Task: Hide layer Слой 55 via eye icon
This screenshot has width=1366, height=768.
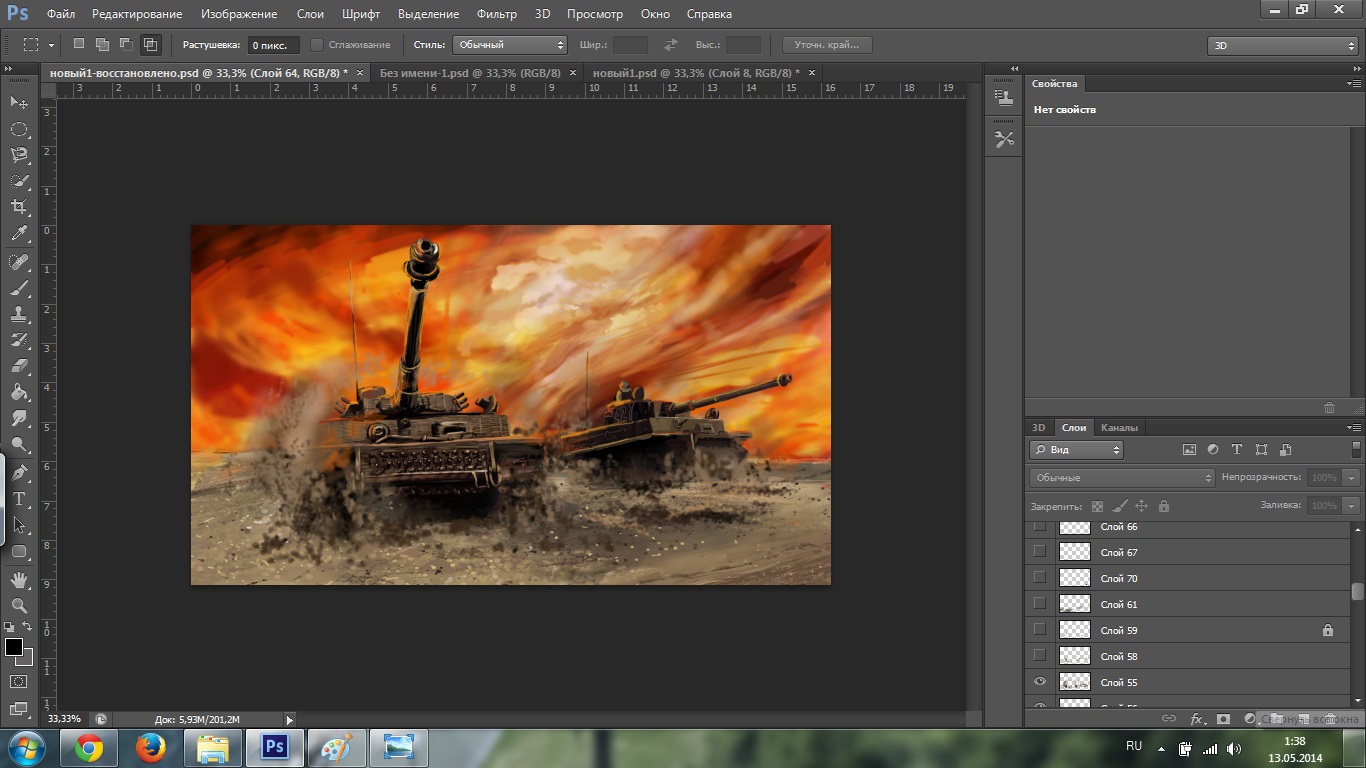Action: [x=1040, y=682]
